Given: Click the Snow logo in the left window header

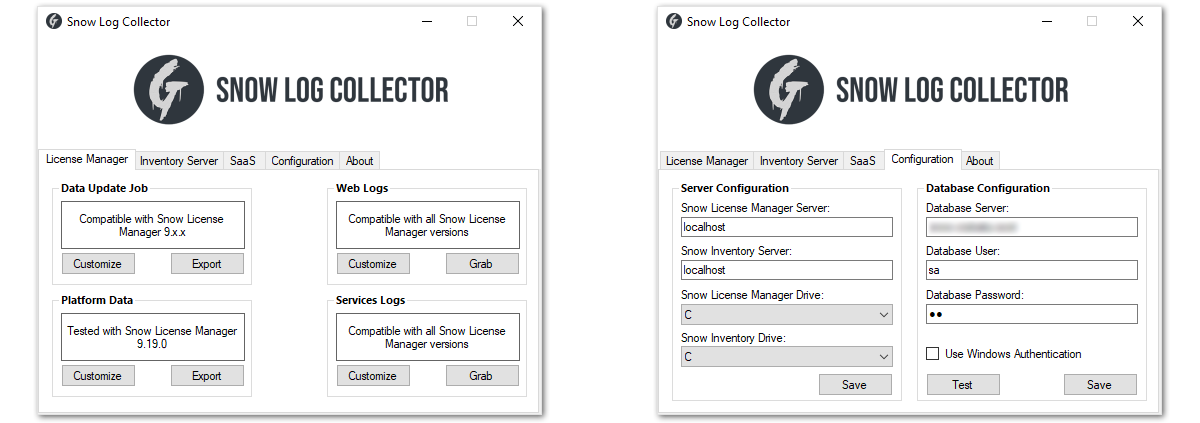Looking at the screenshot, I should click(x=168, y=89).
